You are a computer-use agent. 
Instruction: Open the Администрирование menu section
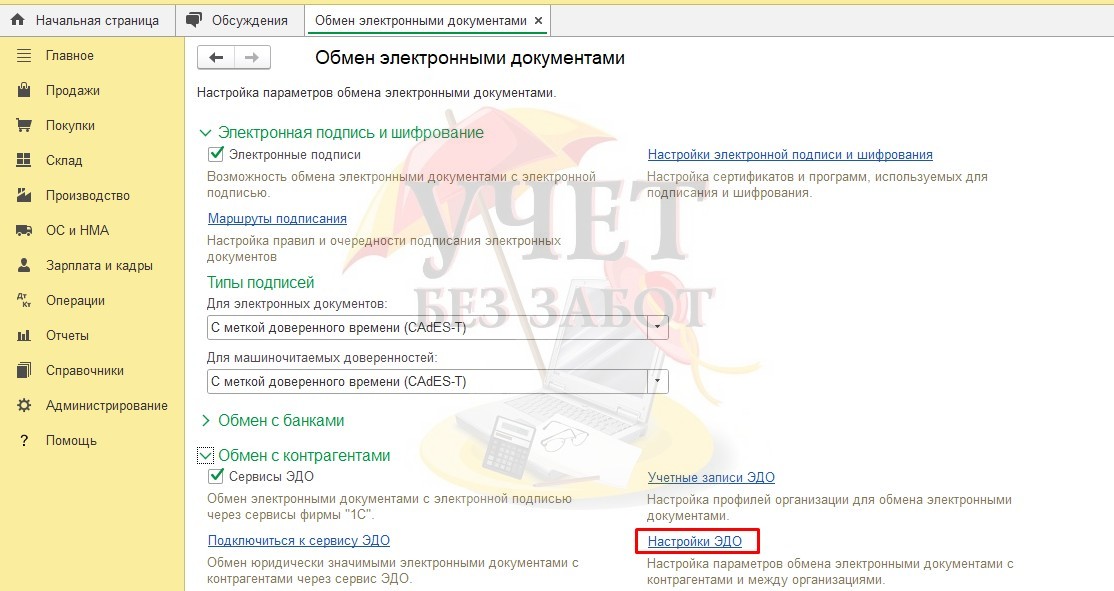(107, 406)
